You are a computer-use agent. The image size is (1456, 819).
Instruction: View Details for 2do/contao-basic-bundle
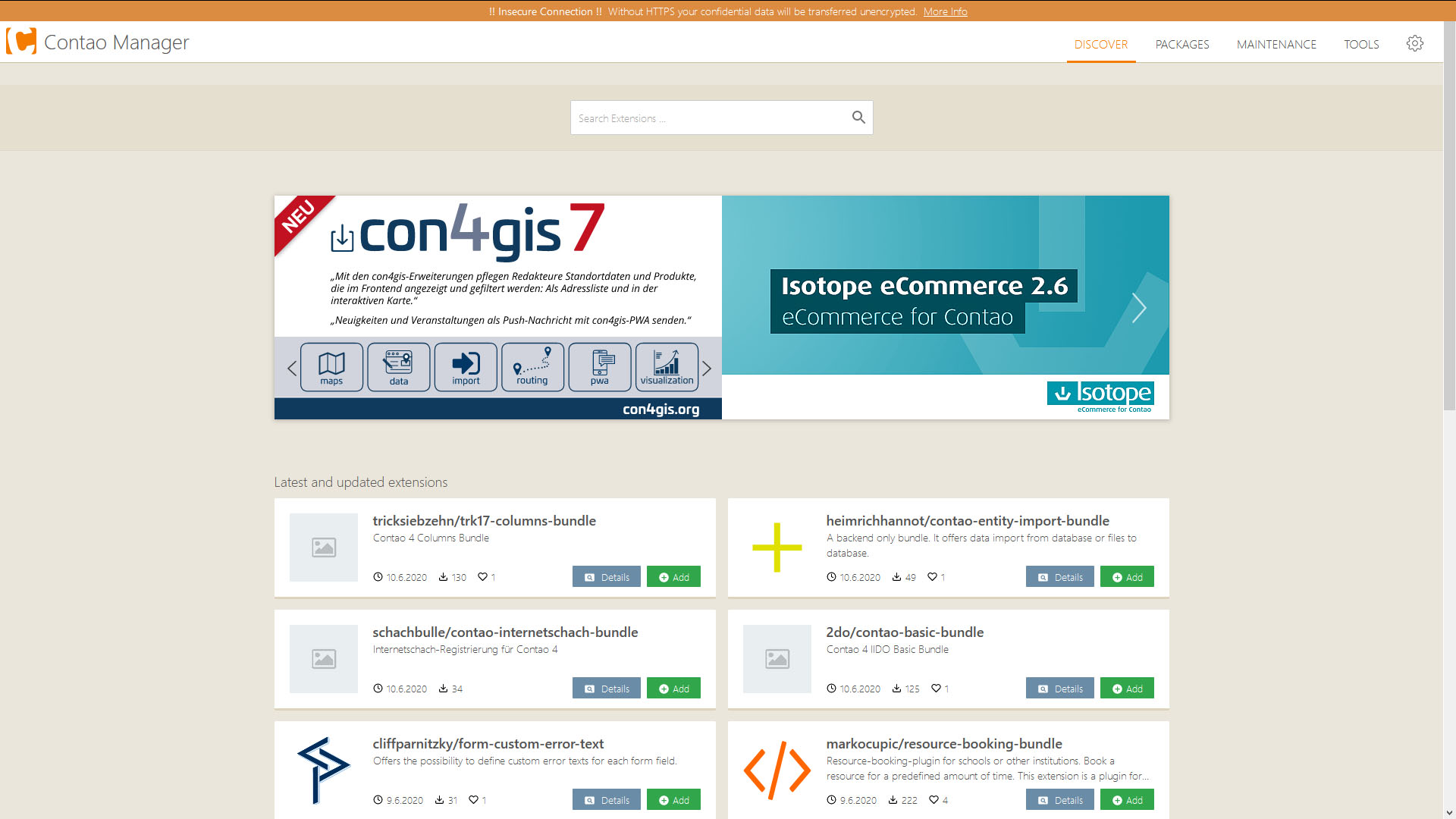coord(1060,688)
